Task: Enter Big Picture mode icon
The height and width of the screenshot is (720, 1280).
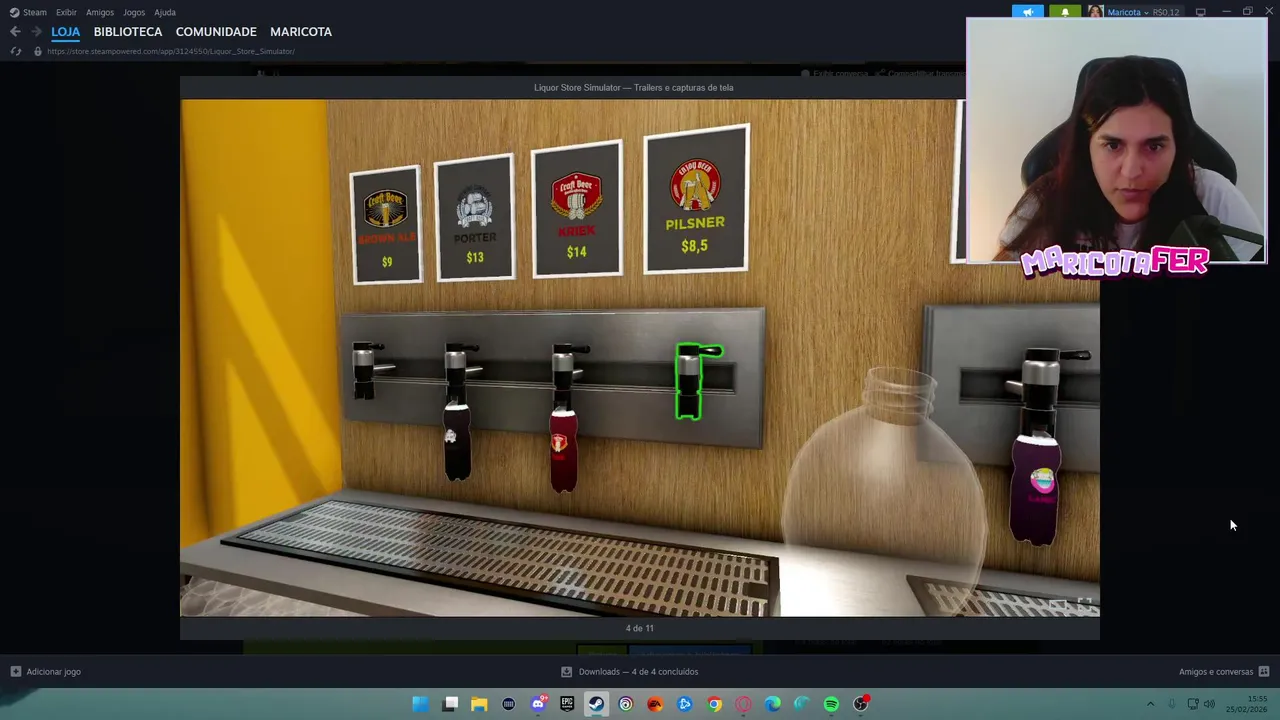Action: click(1201, 12)
